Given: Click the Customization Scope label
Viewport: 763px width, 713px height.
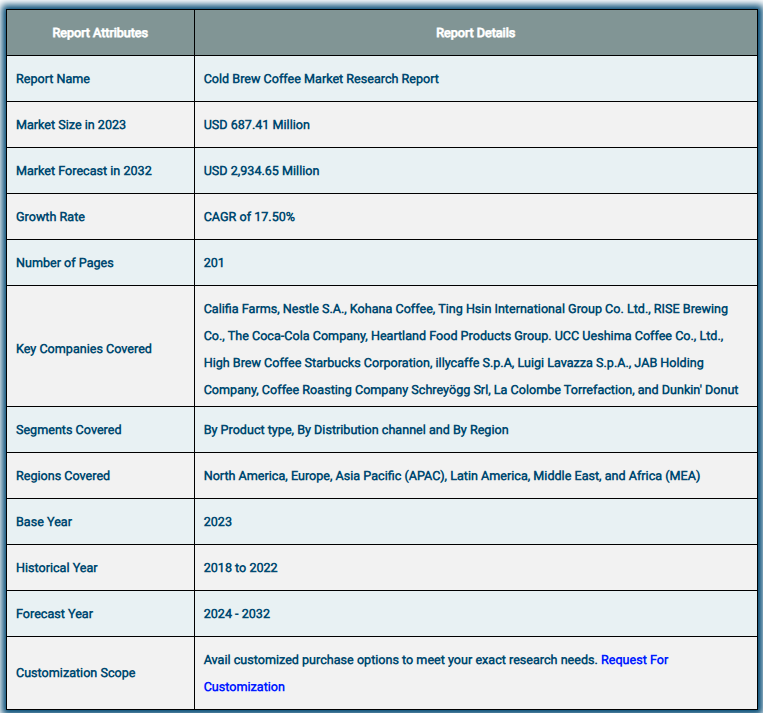Looking at the screenshot, I should click(75, 673).
